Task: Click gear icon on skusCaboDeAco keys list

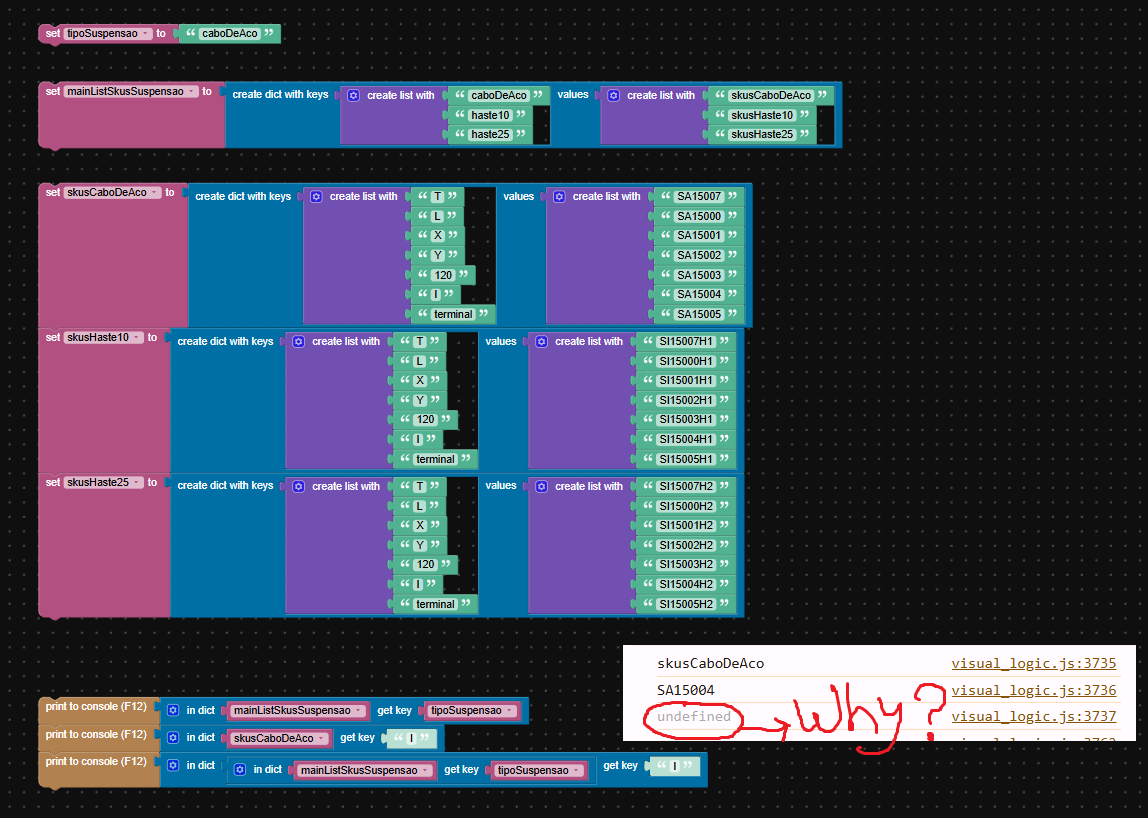Action: 316,197
